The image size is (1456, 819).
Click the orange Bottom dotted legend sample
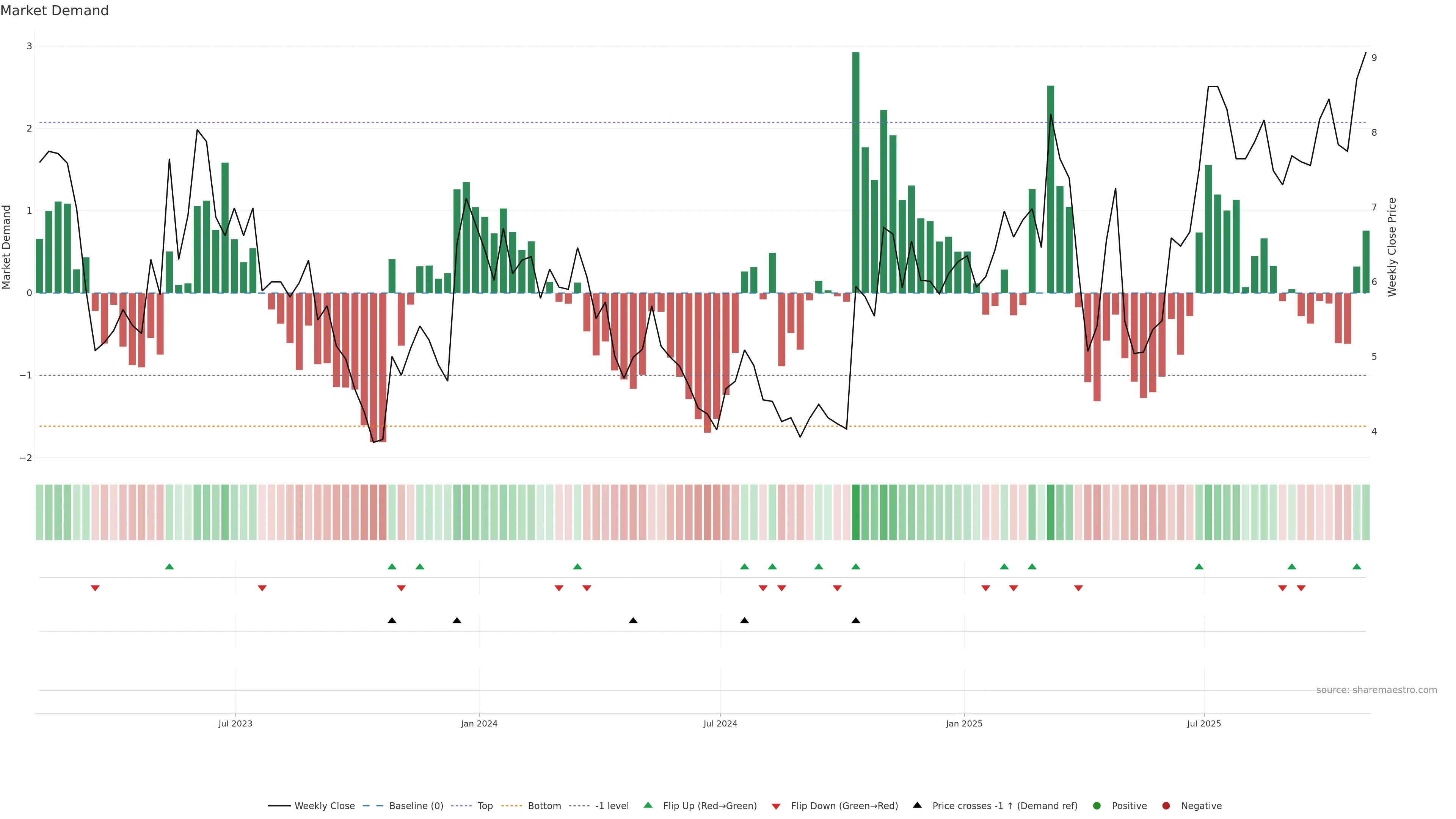click(x=511, y=805)
